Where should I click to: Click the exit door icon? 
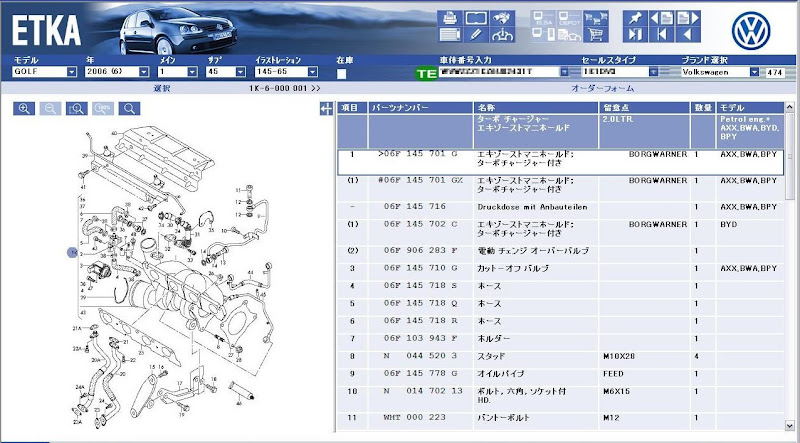pos(635,35)
